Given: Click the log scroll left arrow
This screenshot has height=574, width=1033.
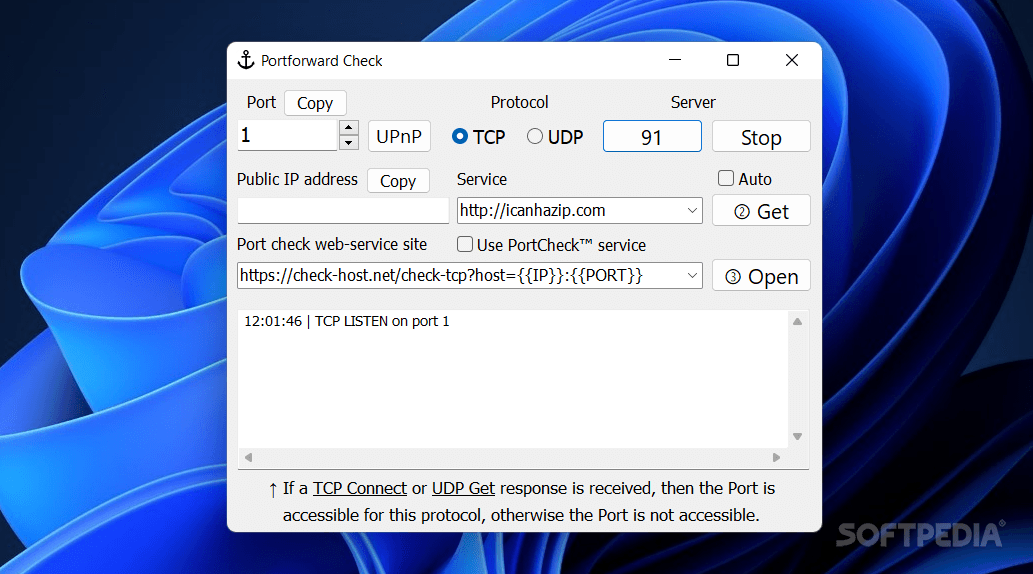Looking at the screenshot, I should 248,457.
